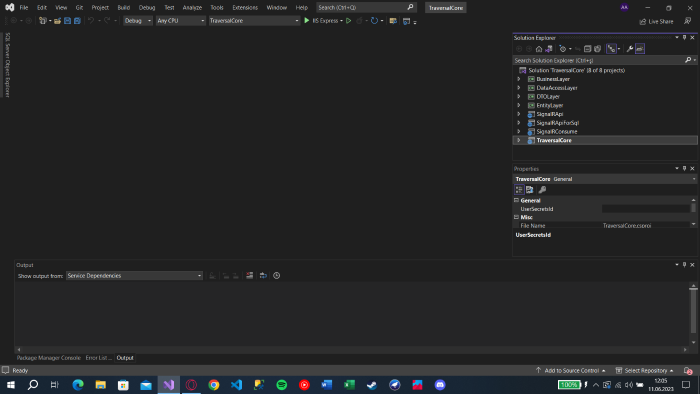
Task: Open the Build menu
Action: click(x=124, y=8)
